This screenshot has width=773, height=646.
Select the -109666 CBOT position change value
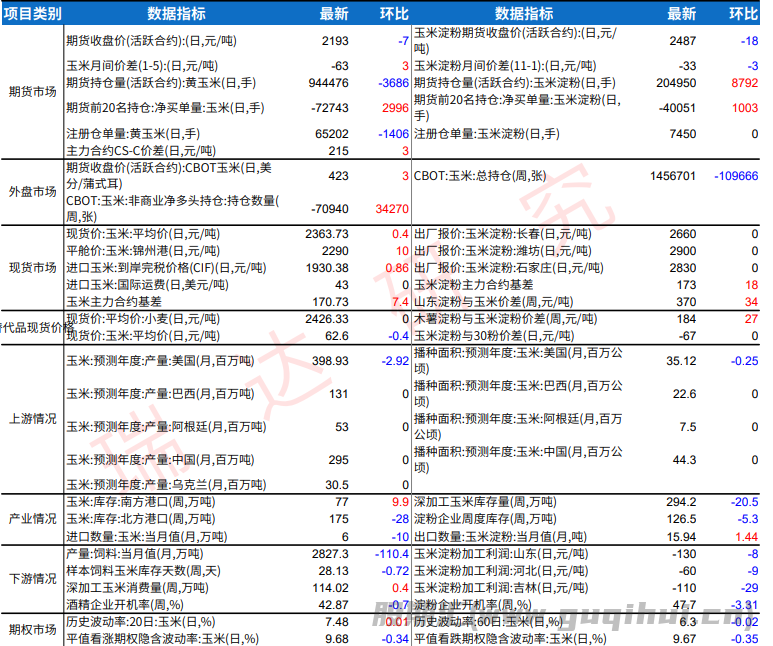coord(736,175)
